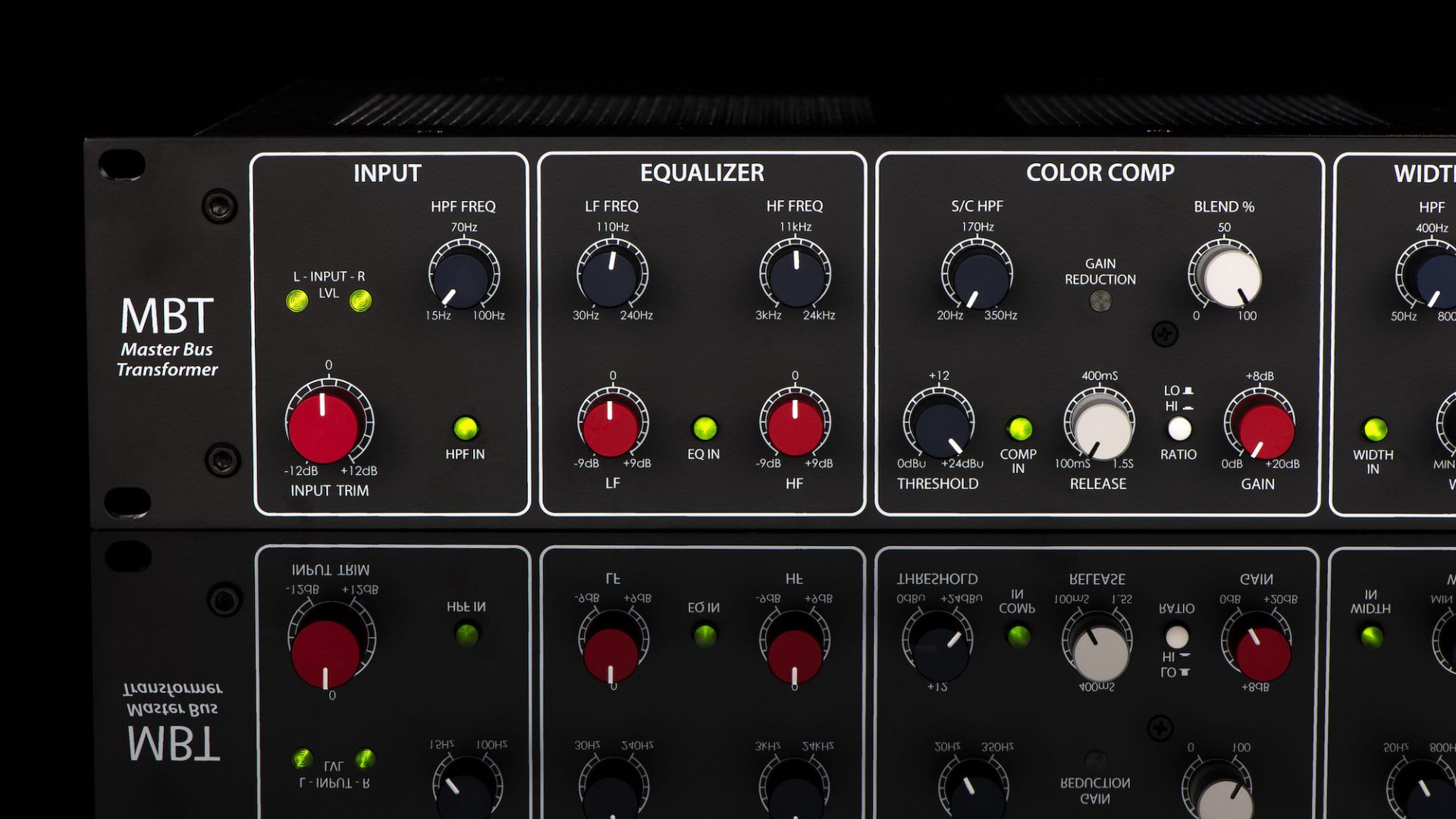1456x819 pixels.
Task: Click the lower rack screw on left ear
Action: click(x=223, y=460)
